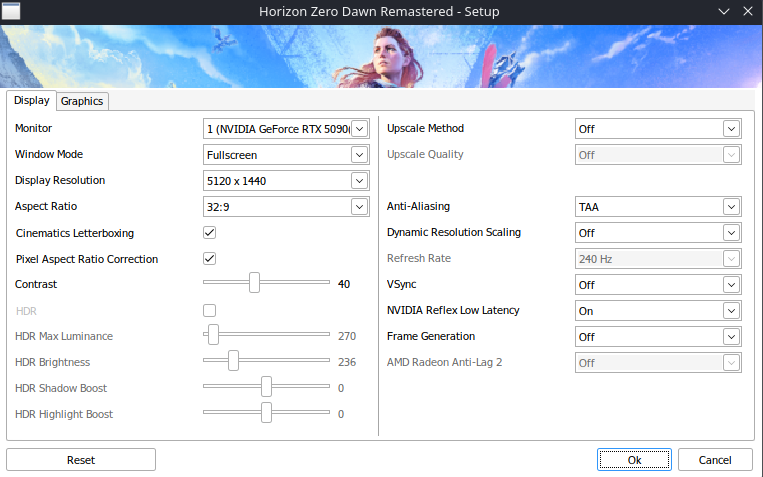Image resolution: width=763 pixels, height=477 pixels.
Task: Click the Contrast slider handle
Action: tap(254, 282)
